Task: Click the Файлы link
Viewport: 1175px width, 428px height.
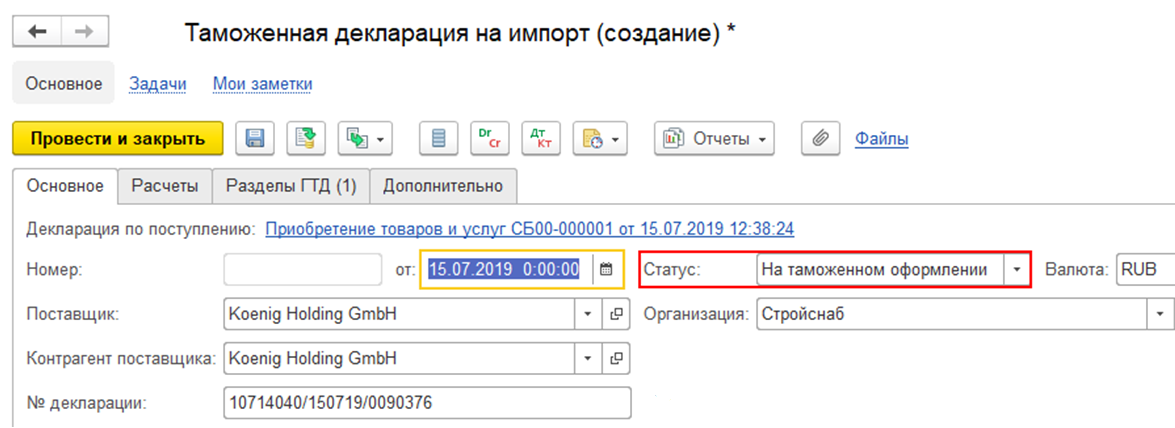Action: pos(882,139)
